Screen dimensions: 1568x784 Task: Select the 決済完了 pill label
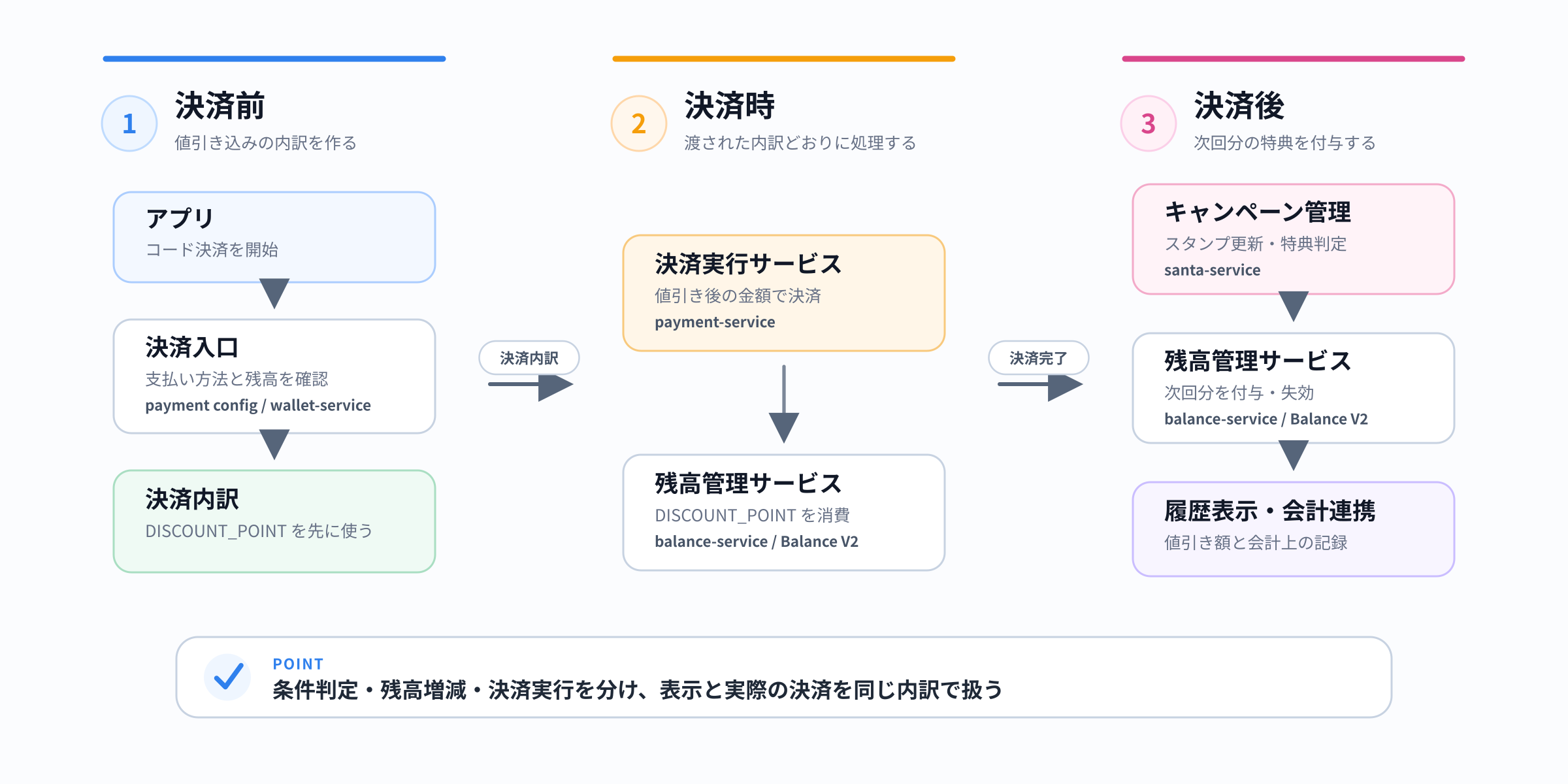point(1039,358)
